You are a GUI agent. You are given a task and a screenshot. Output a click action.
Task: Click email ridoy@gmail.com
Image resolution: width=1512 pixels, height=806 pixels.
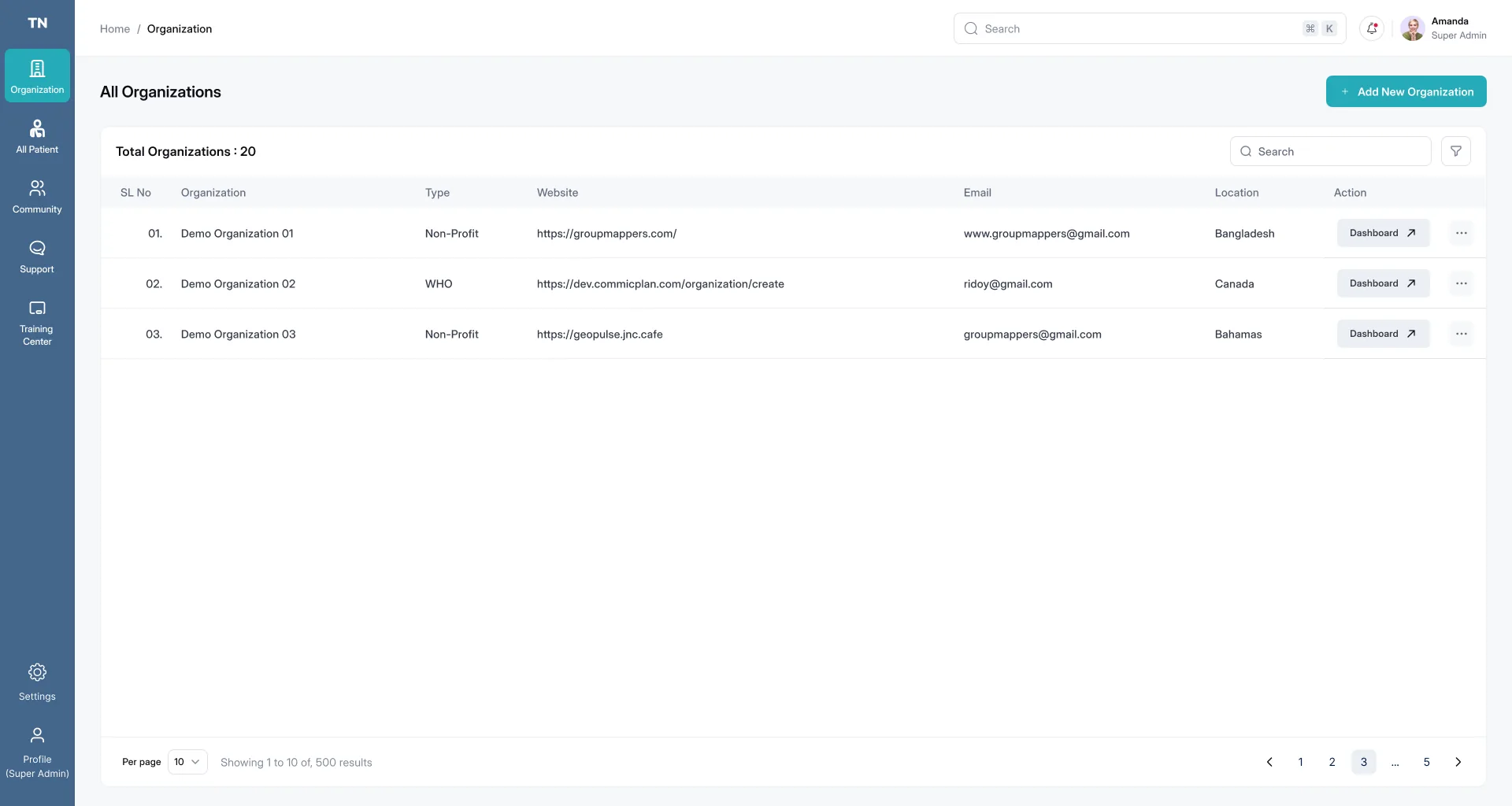[x=1008, y=284]
